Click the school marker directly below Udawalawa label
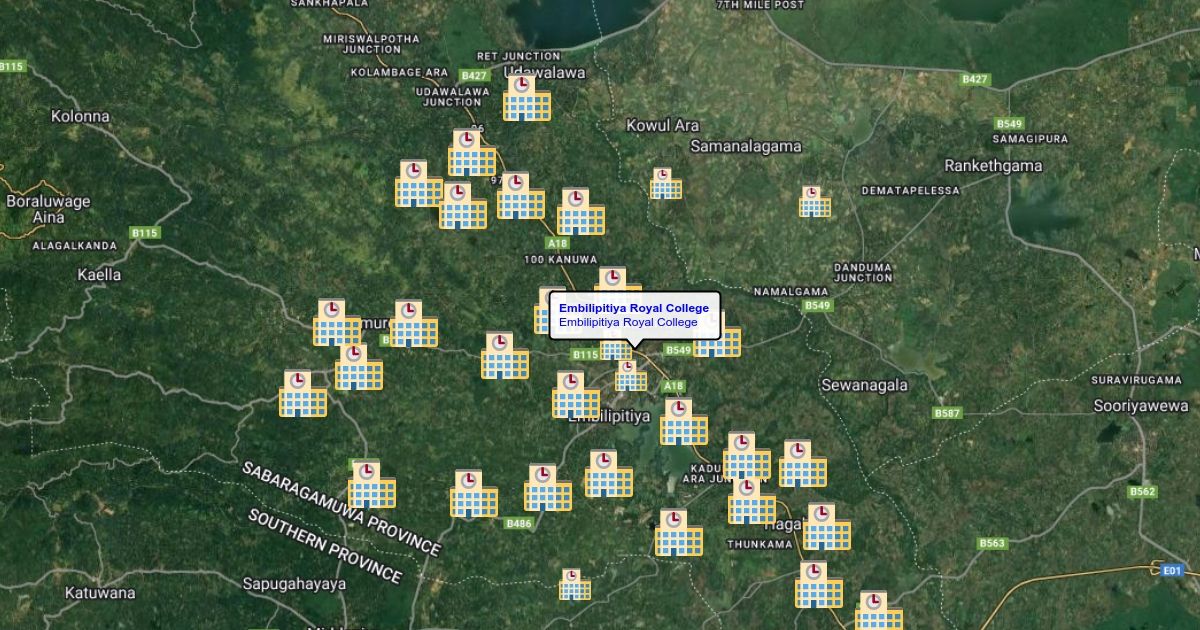Viewport: 1200px width, 630px height. [526, 98]
